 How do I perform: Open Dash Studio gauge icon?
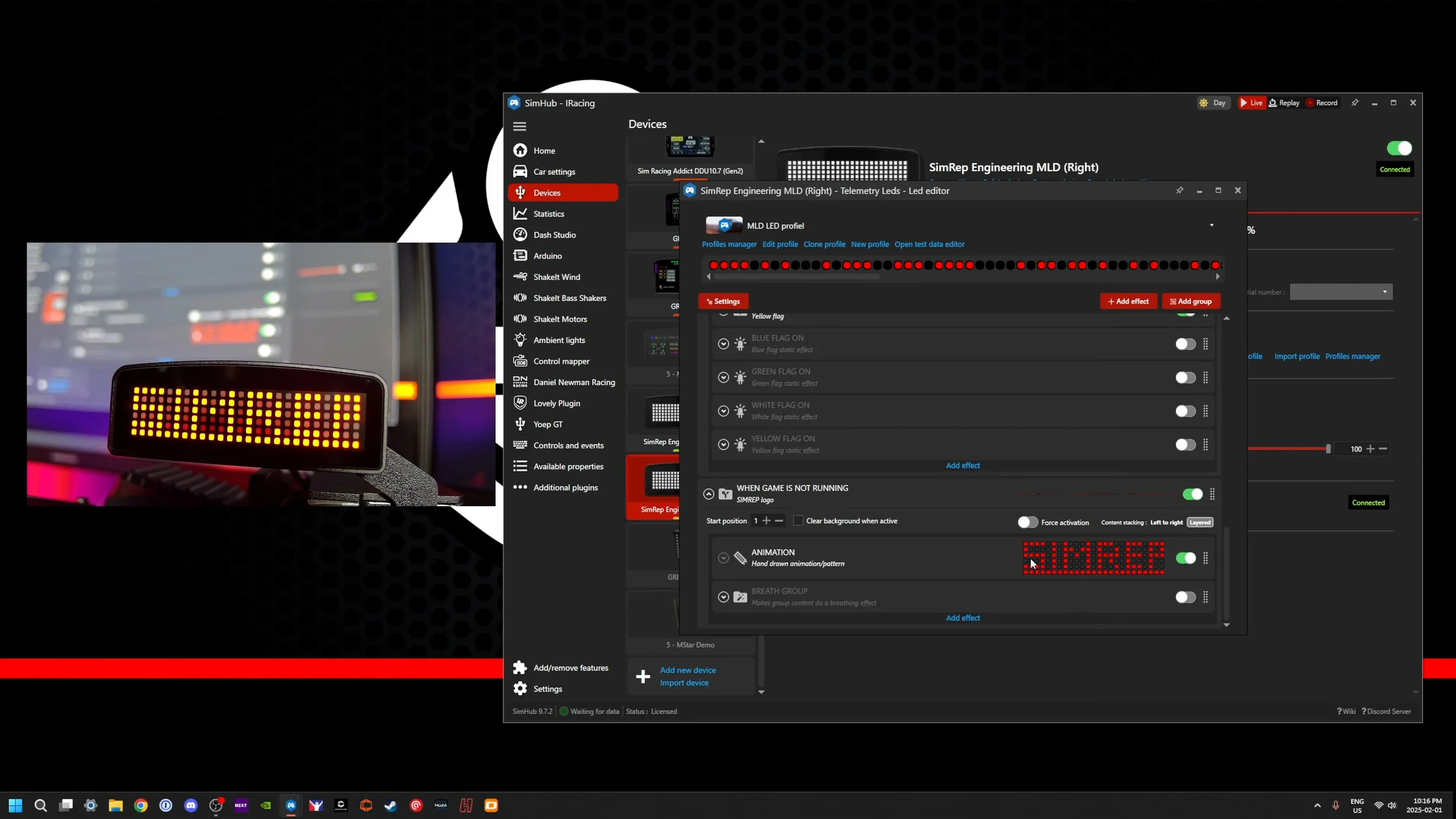click(x=520, y=235)
